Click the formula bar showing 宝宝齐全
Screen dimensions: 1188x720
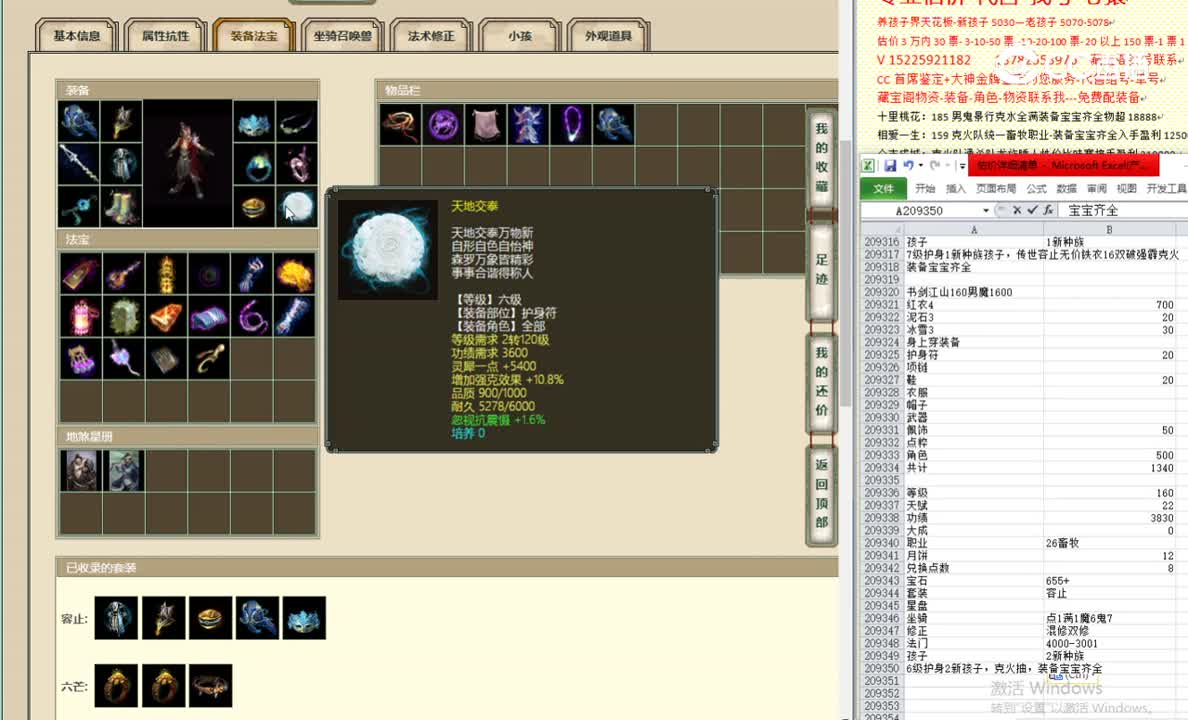[1126, 211]
